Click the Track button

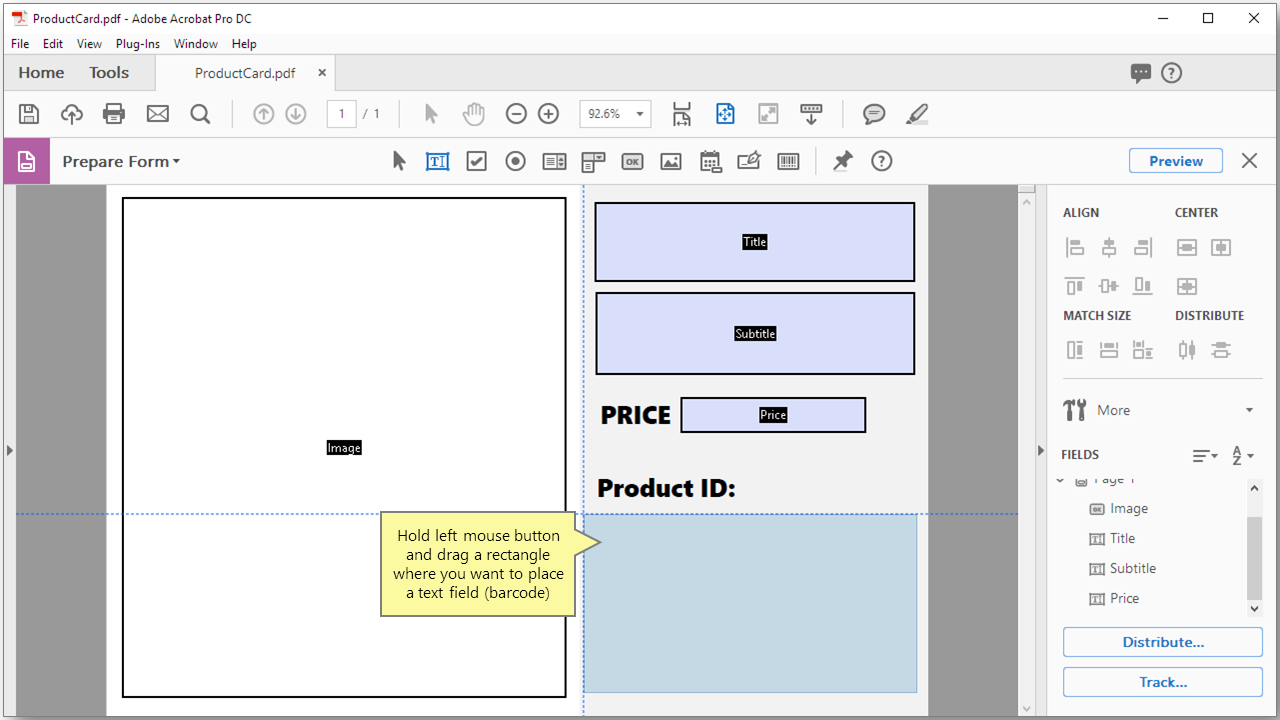coord(1162,681)
